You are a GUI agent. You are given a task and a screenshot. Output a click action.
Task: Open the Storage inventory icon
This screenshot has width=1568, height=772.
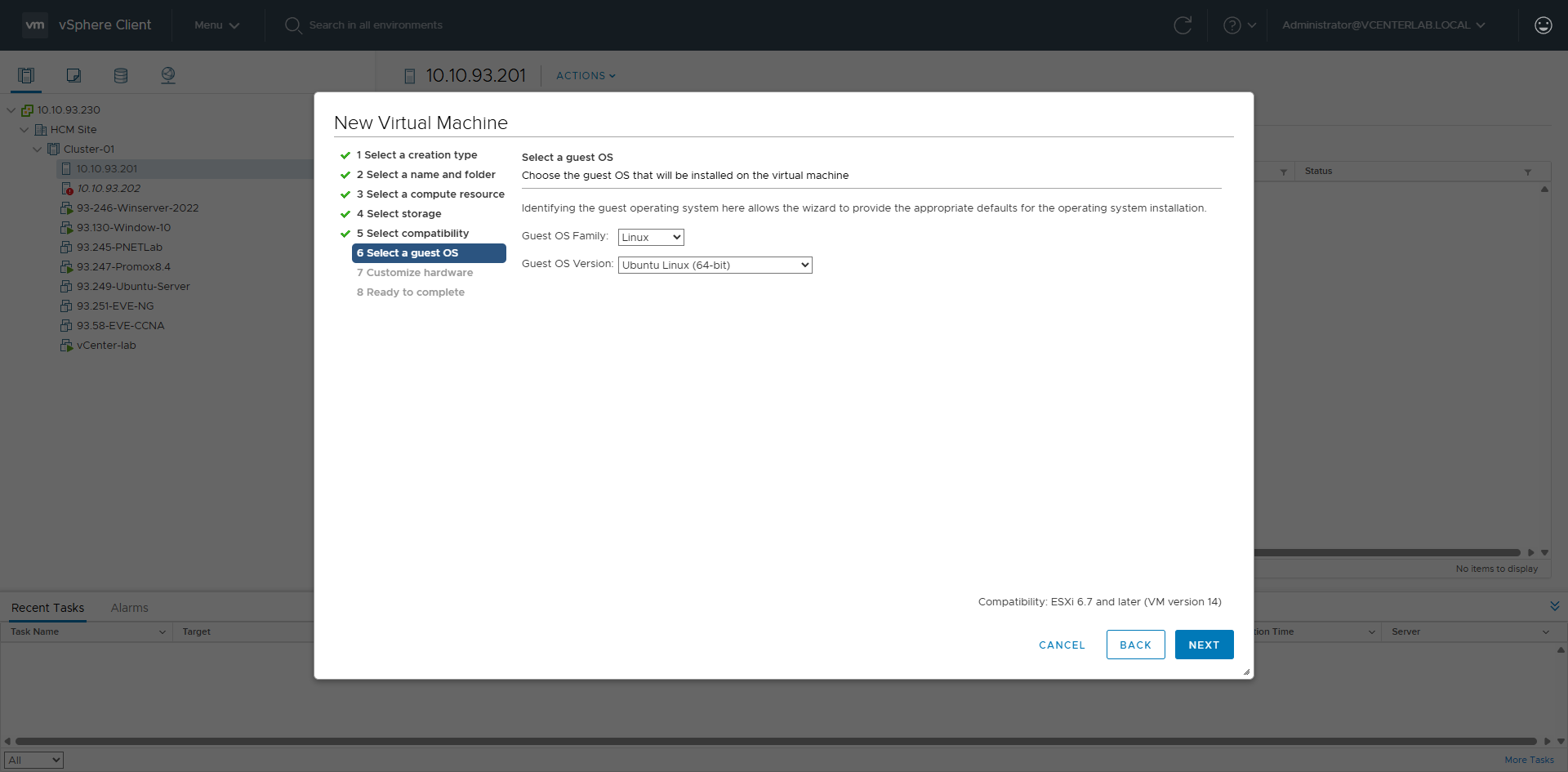[x=121, y=76]
